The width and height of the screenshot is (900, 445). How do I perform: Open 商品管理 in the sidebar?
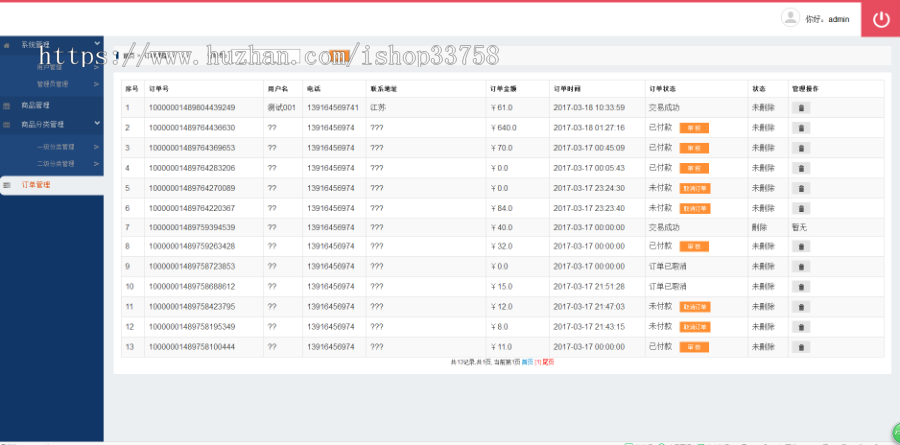coord(36,105)
